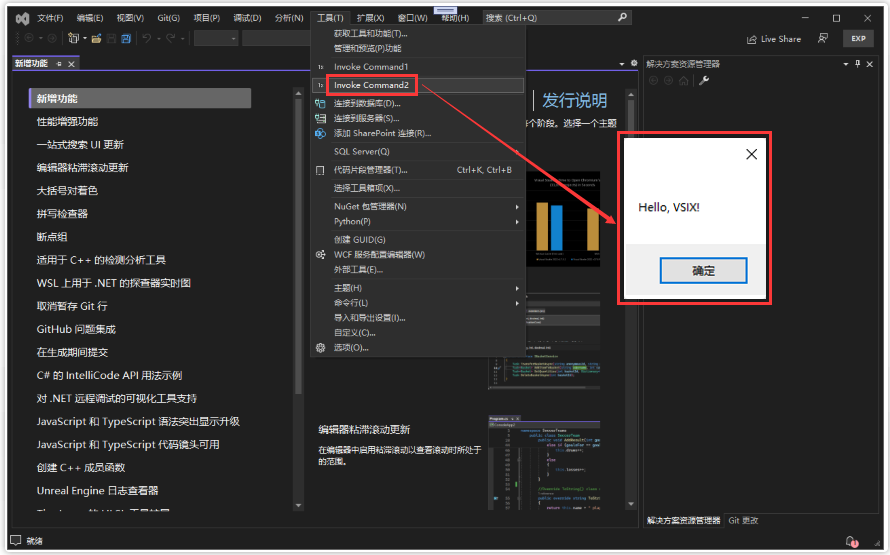Open the 扩展(X) menu
This screenshot has width=890, height=555.
371,18
